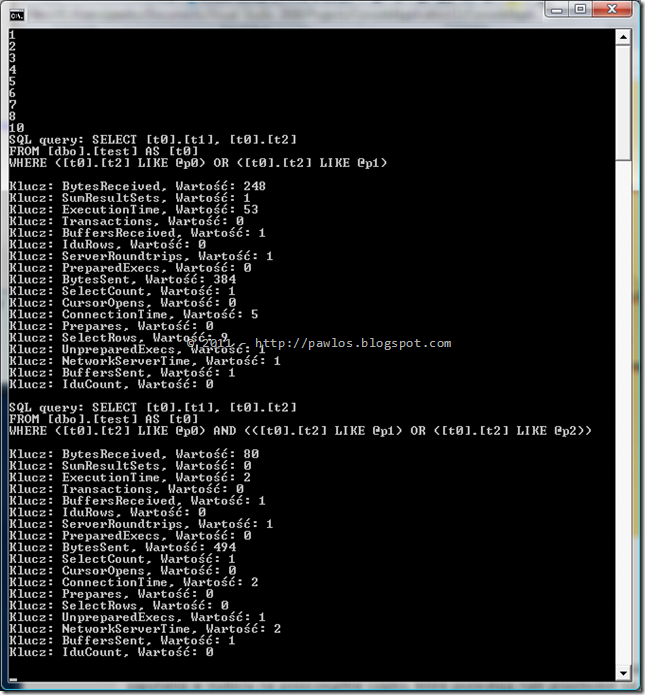Click the BytesReceived line with value 248

coord(137,186)
